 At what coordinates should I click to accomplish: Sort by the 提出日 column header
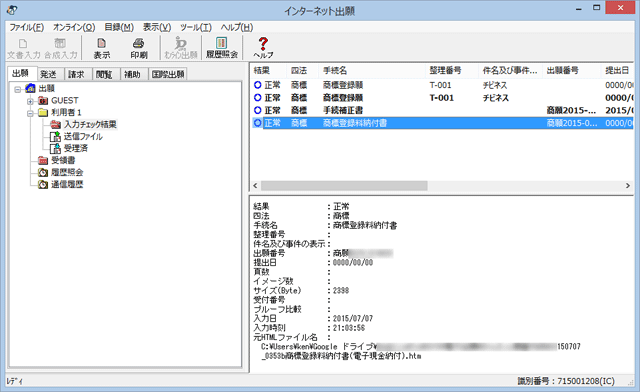click(x=617, y=71)
